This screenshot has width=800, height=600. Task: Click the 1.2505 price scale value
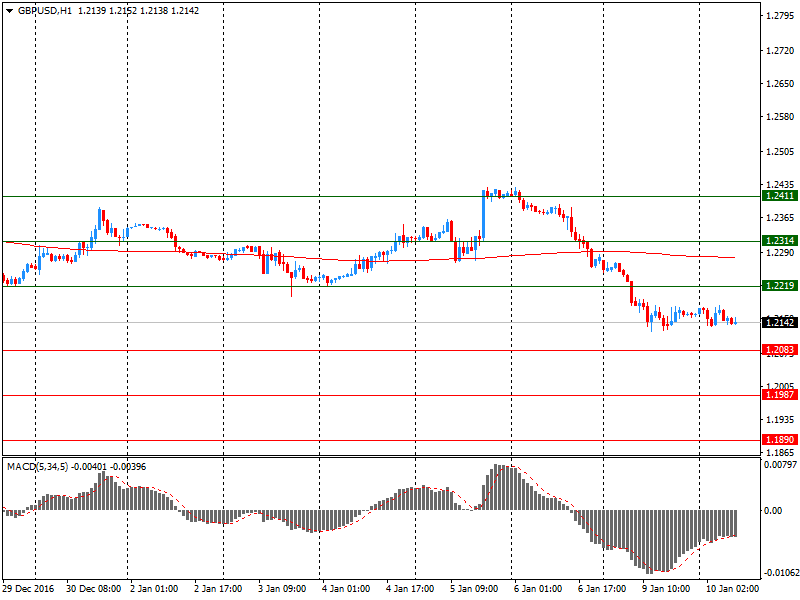click(780, 152)
